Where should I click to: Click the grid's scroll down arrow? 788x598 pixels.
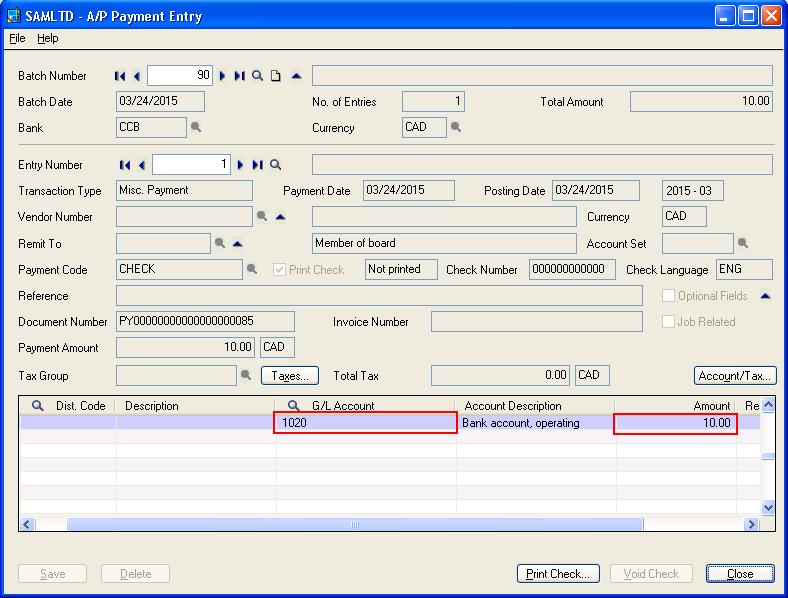[x=768, y=507]
